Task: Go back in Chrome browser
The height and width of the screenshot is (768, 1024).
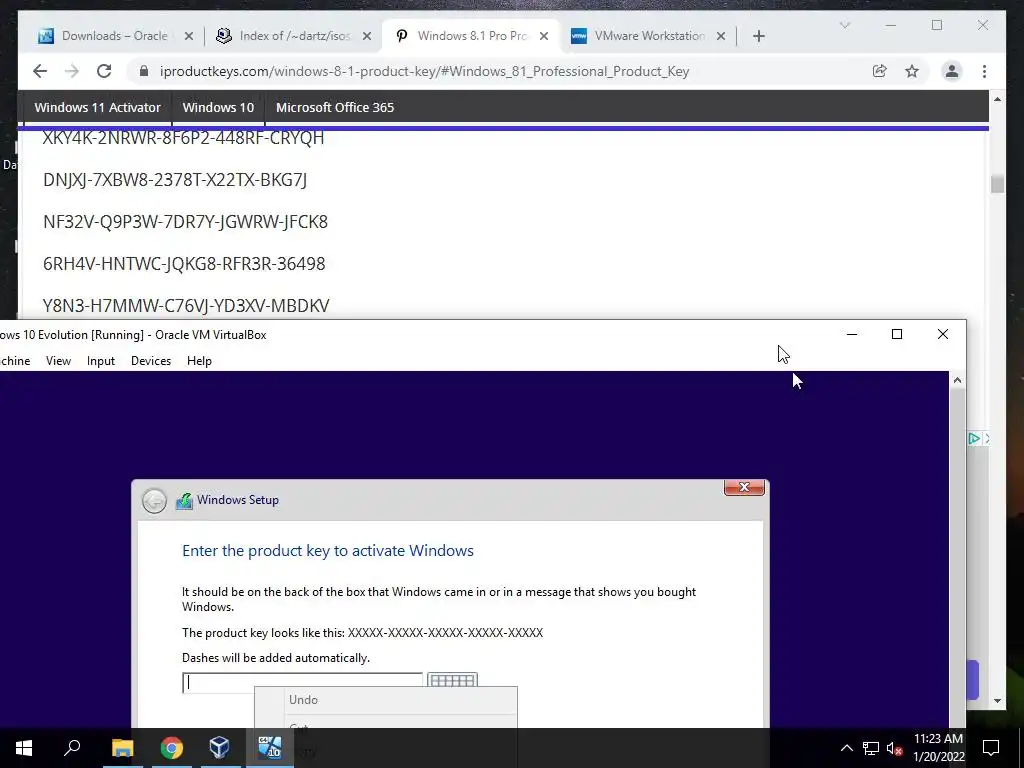Action: tap(40, 71)
